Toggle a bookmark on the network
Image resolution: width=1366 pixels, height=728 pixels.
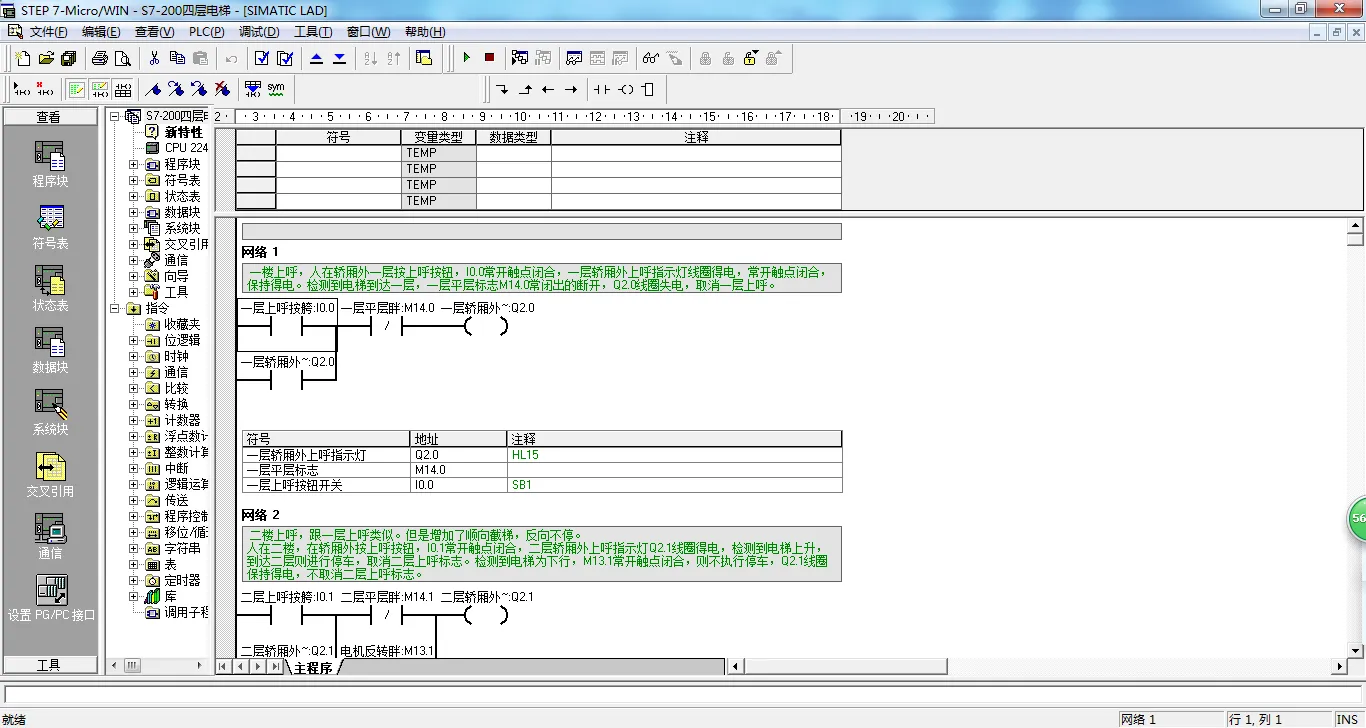pyautogui.click(x=153, y=89)
